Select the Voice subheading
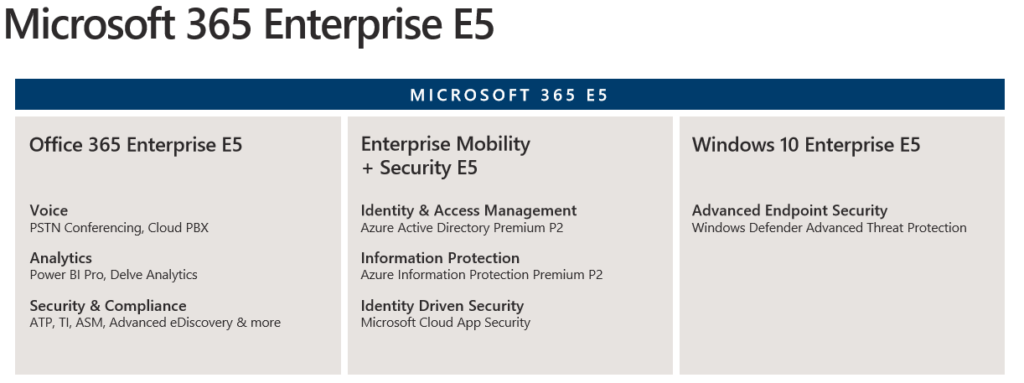 48,210
